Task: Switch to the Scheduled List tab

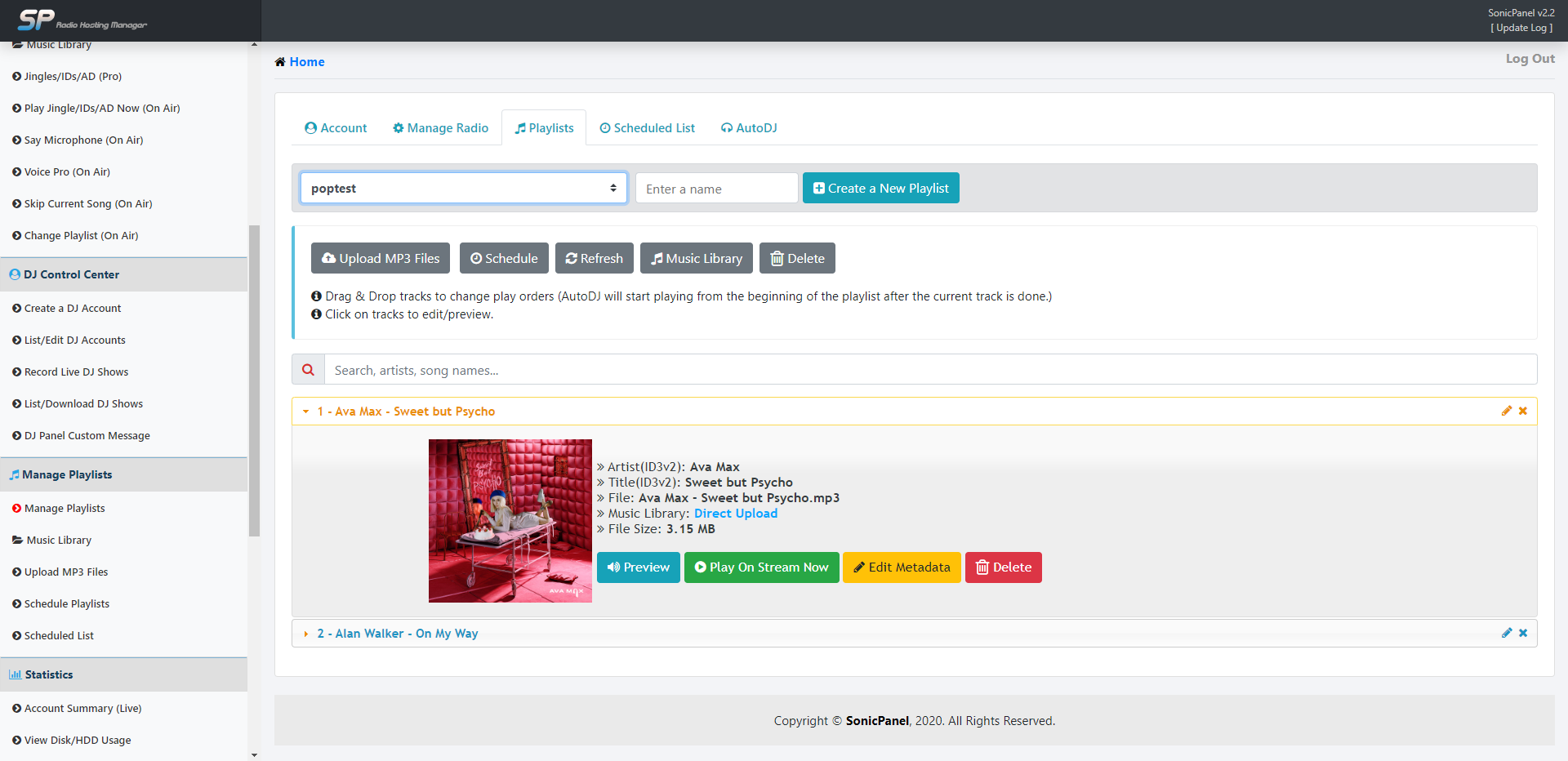Action: click(x=647, y=128)
